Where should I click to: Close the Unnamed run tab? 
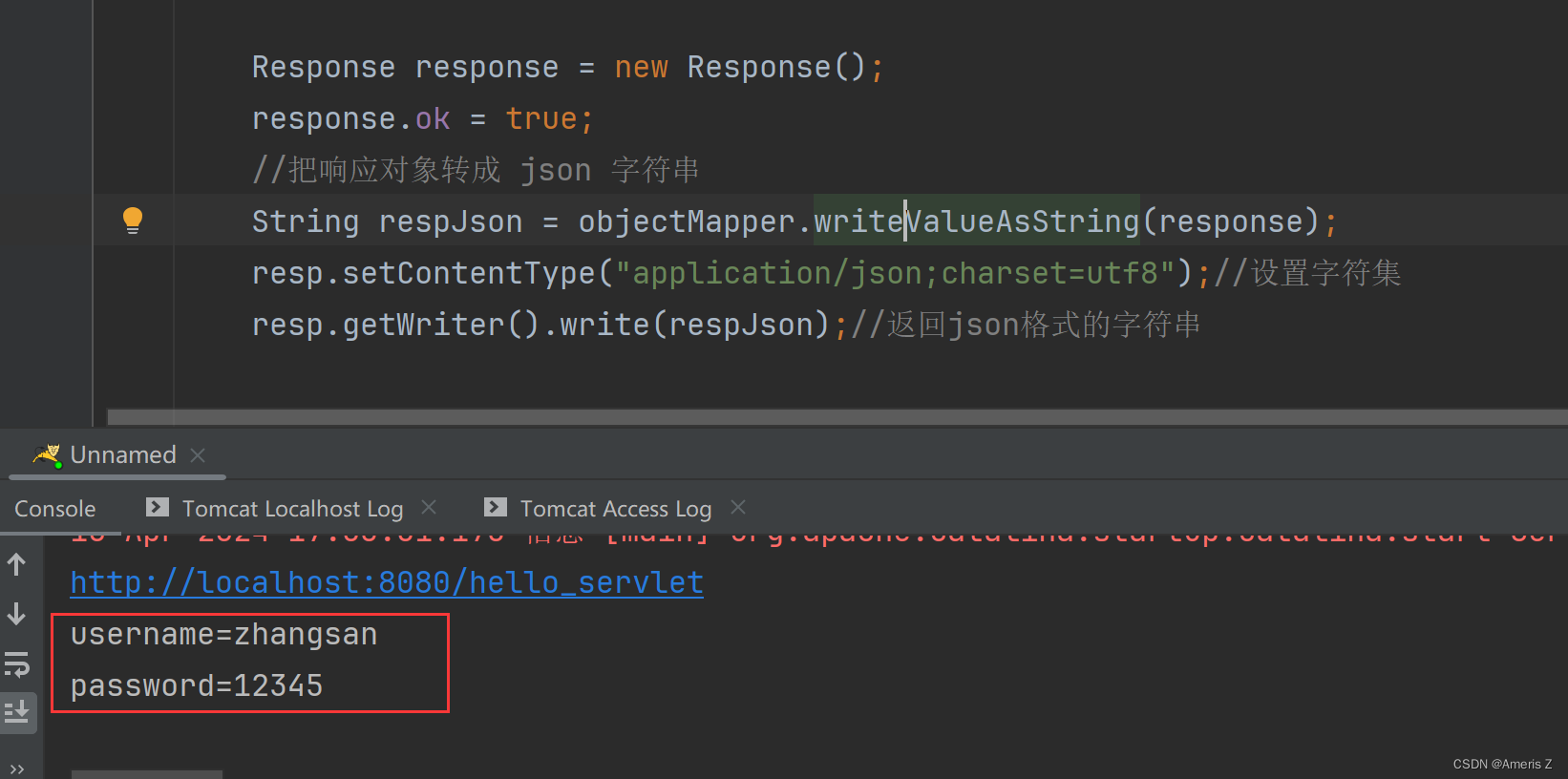coord(198,455)
